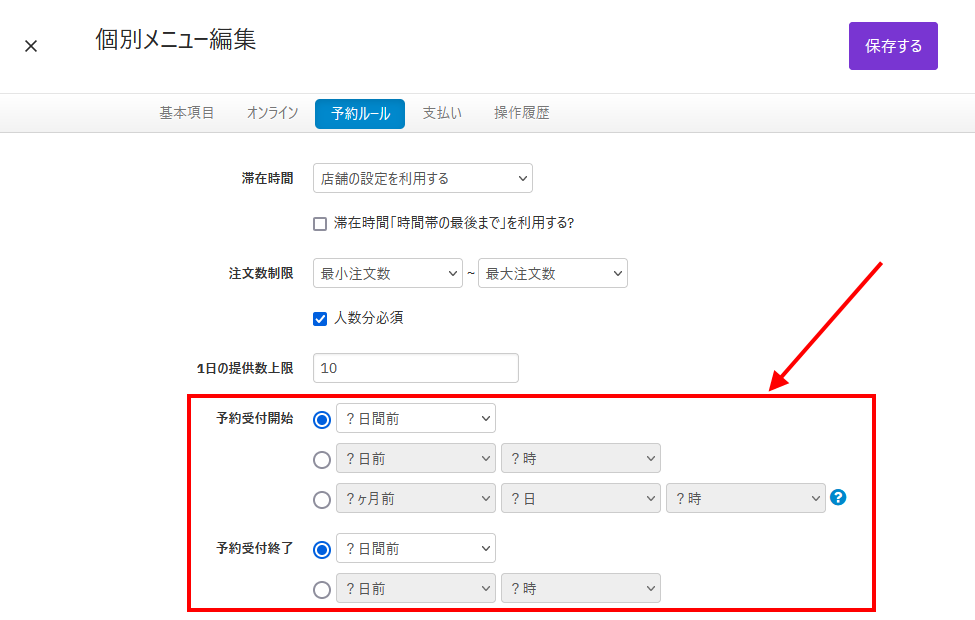Open the 操作履歴 tab
Viewport: 975px width, 620px height.
[521, 113]
